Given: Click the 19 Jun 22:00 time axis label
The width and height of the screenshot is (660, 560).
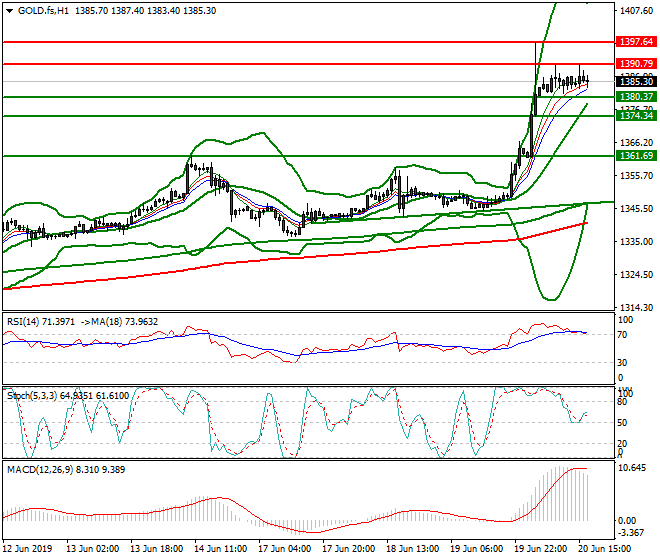Looking at the screenshot, I should click(541, 549).
